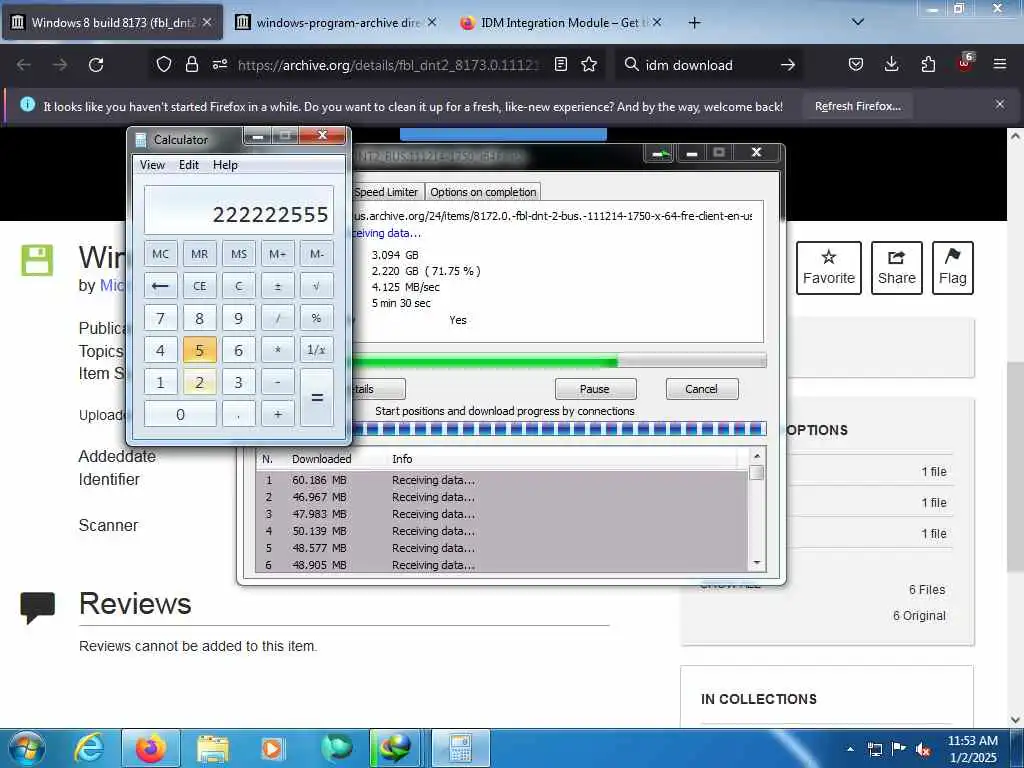This screenshot has height=768, width=1024.
Task: Bookmark this page with the star
Action: pyautogui.click(x=589, y=64)
